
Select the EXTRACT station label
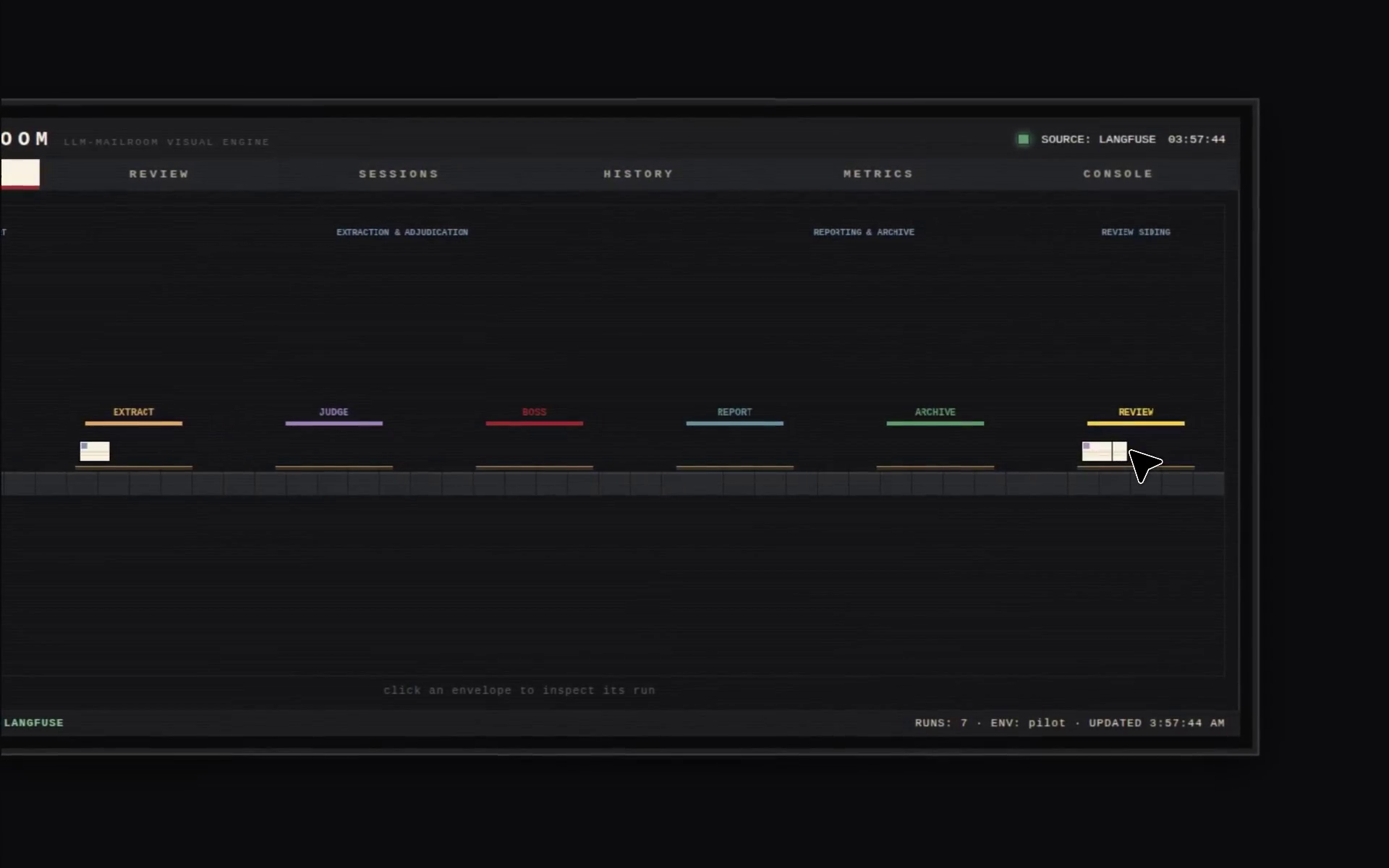point(134,412)
